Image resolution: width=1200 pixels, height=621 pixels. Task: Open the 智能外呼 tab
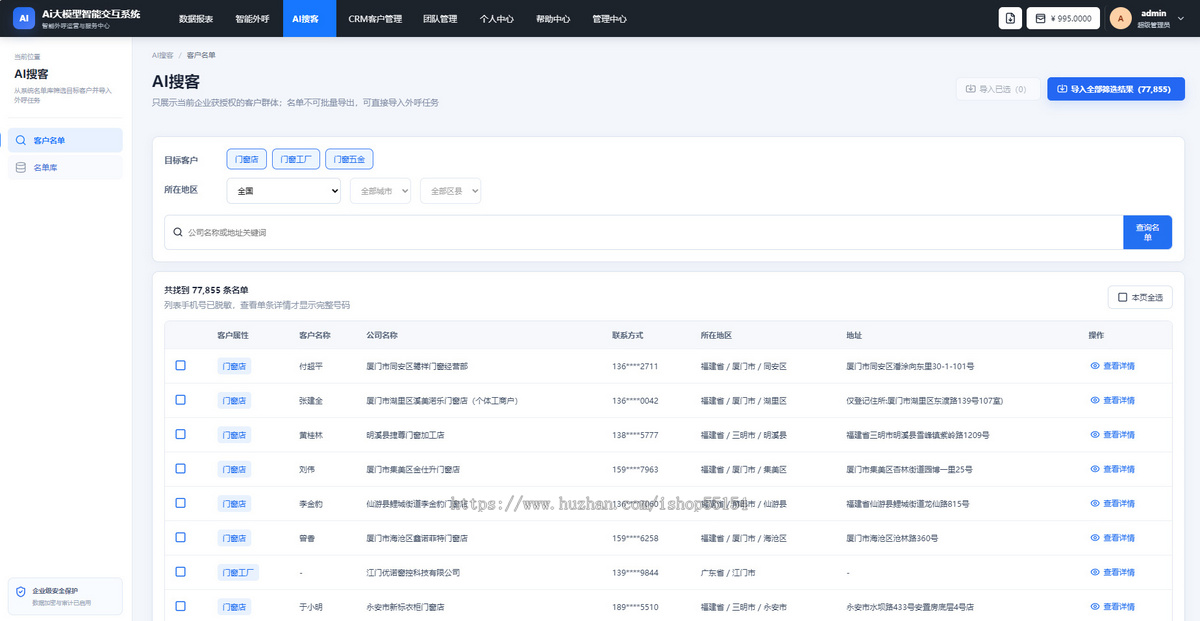252,18
